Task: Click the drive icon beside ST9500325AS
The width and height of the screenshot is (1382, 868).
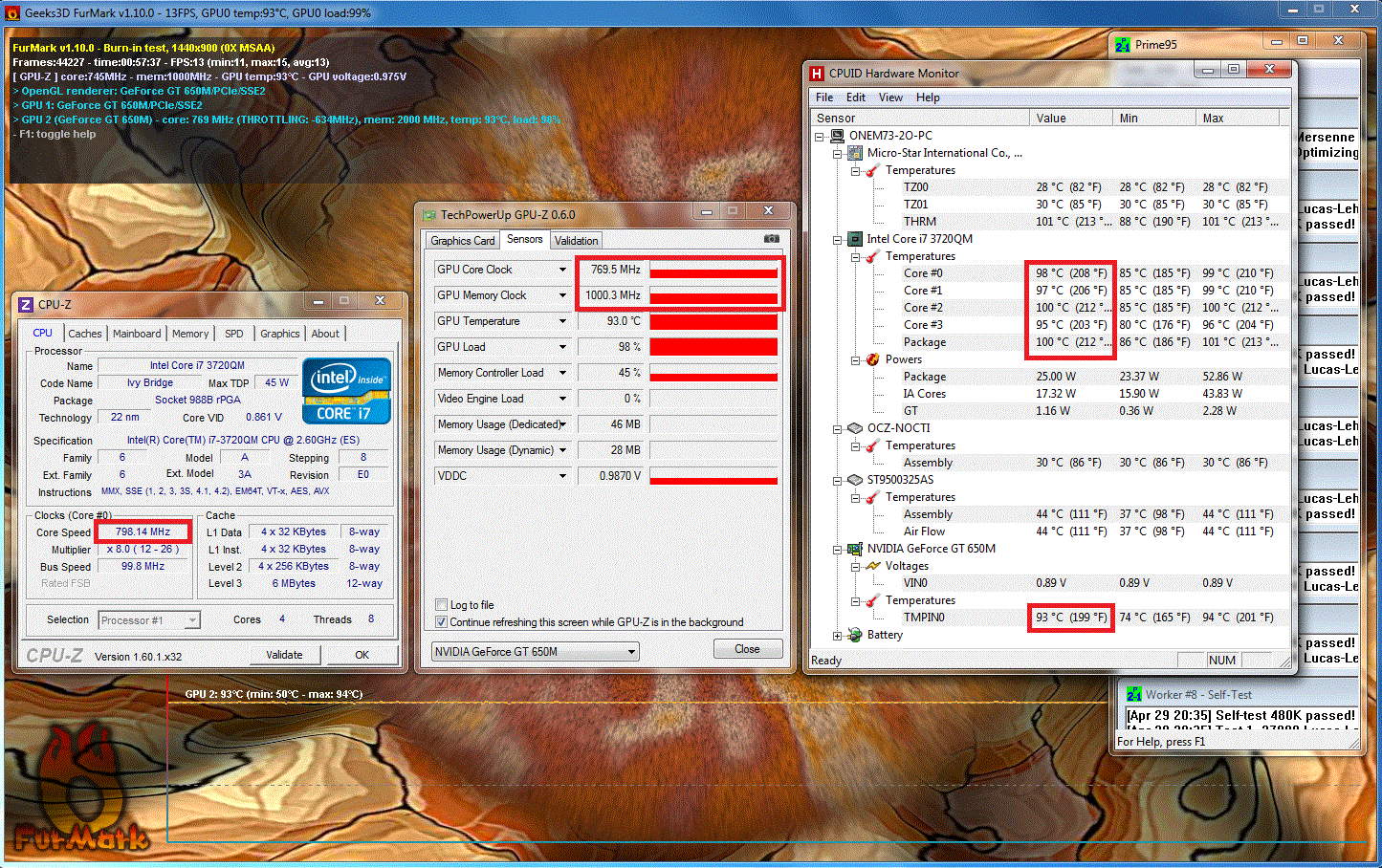Action: (x=855, y=480)
